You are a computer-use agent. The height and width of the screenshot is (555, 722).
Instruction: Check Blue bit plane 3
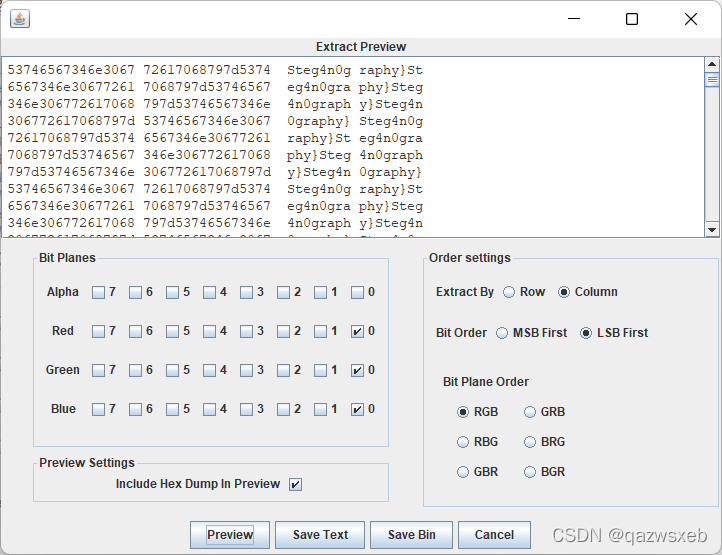click(246, 409)
